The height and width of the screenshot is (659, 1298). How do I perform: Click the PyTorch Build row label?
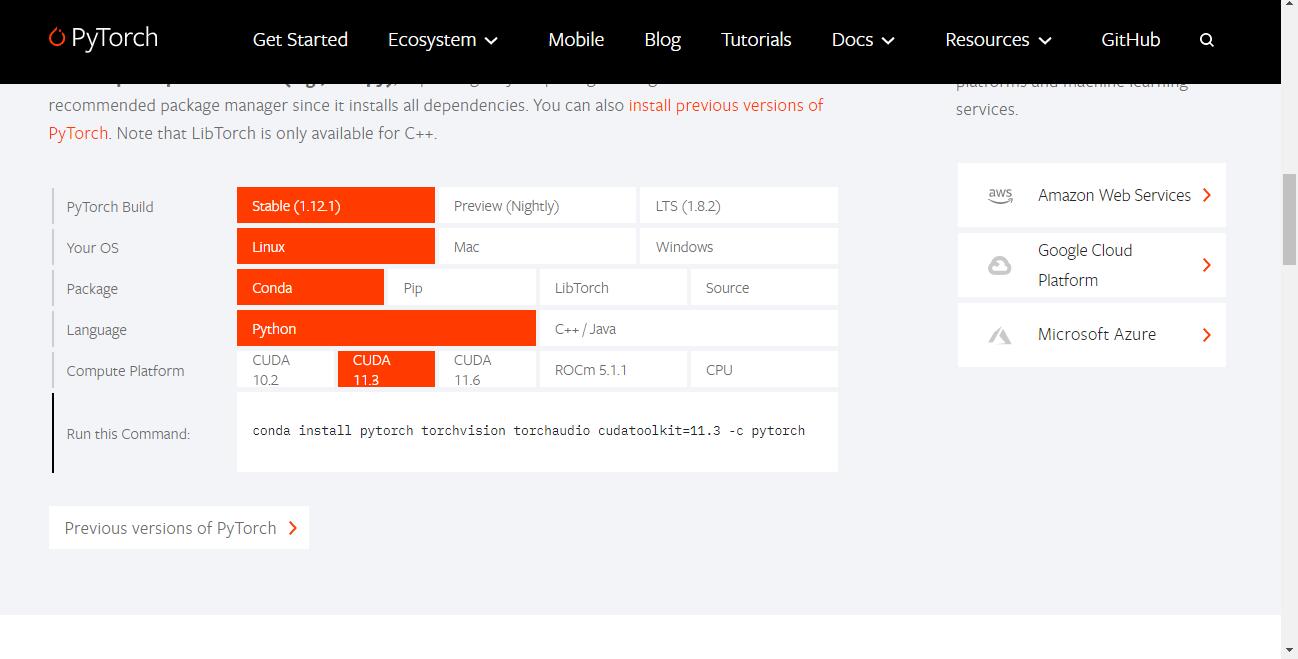pos(110,206)
